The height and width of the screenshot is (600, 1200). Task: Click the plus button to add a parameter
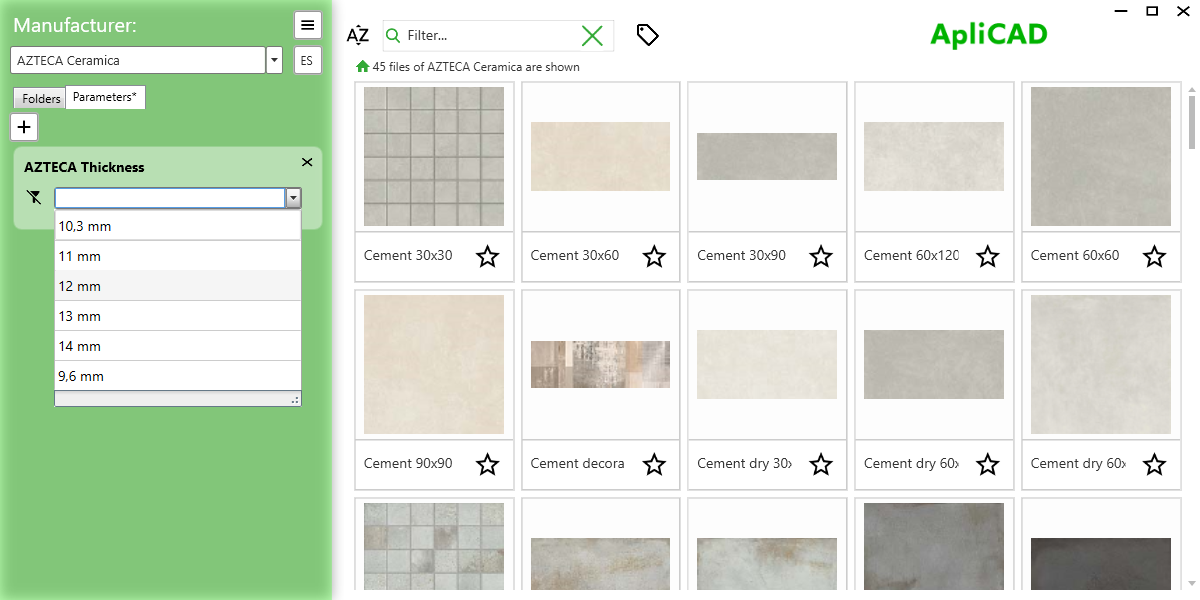23,126
